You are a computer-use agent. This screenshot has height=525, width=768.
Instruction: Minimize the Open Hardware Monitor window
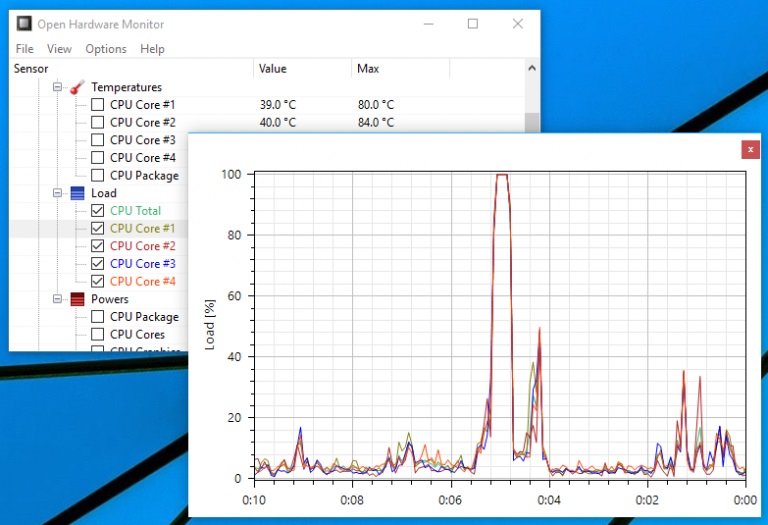tap(428, 24)
